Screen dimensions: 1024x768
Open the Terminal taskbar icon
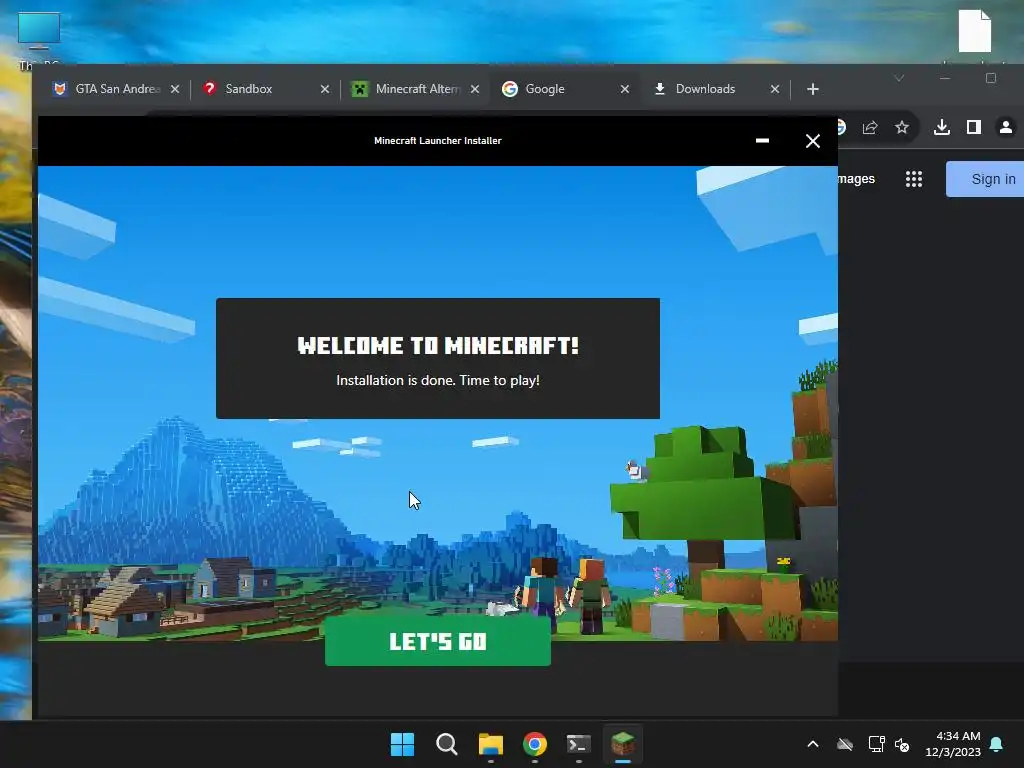pyautogui.click(x=579, y=744)
